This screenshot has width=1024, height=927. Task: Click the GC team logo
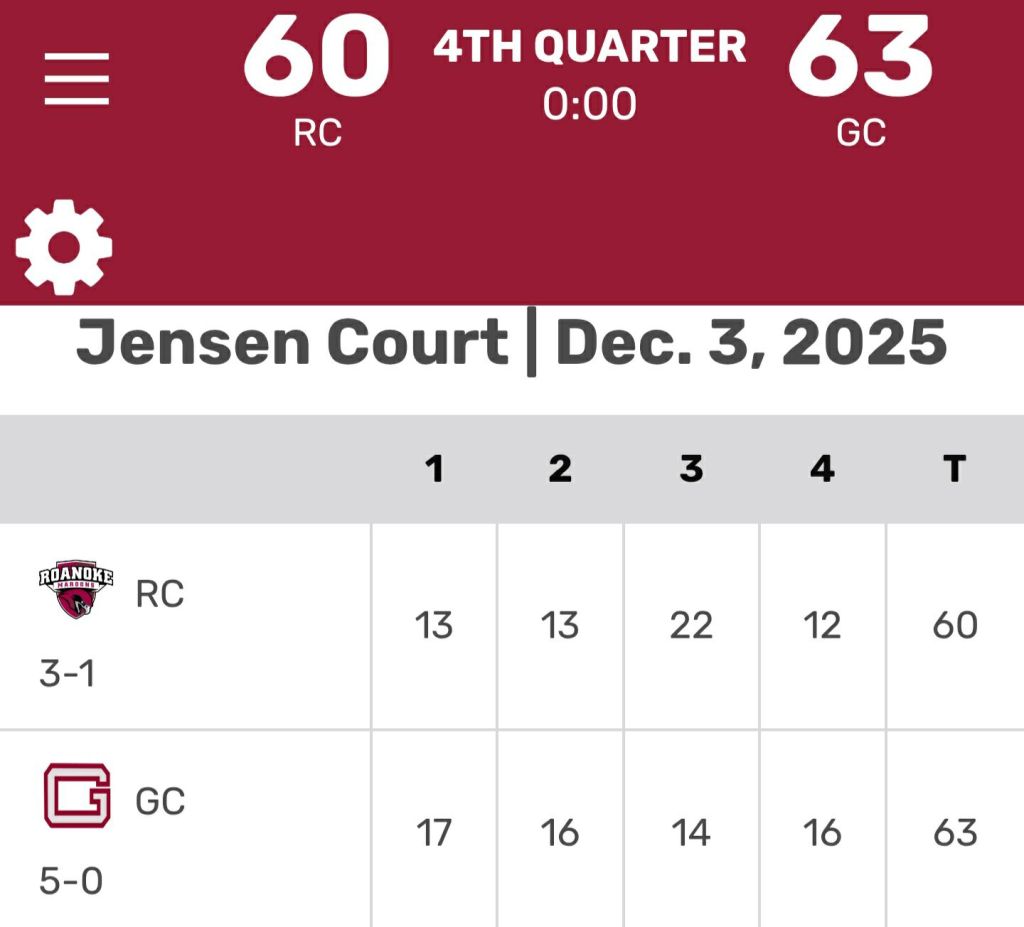(x=77, y=795)
